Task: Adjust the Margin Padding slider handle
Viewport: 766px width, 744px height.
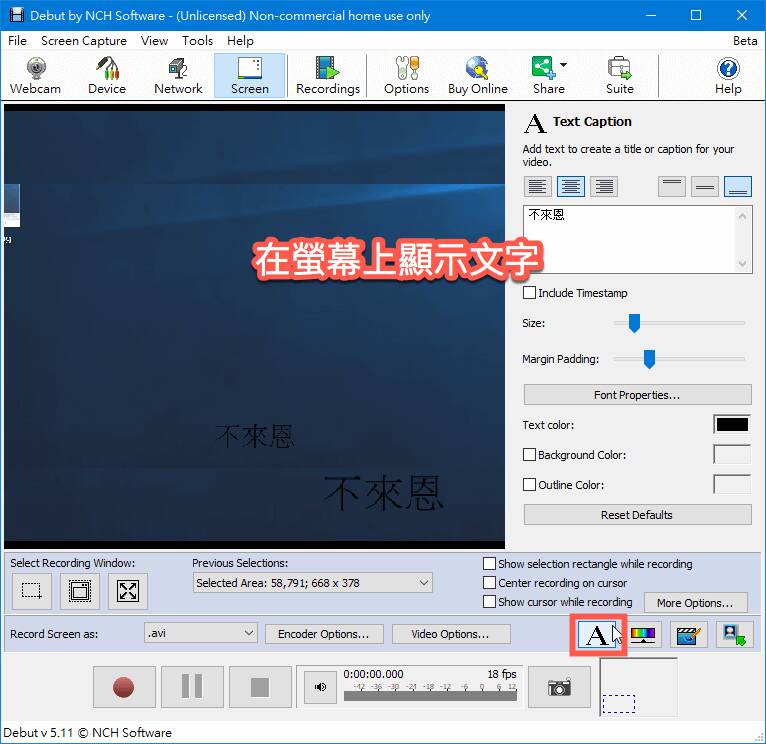Action: (649, 359)
